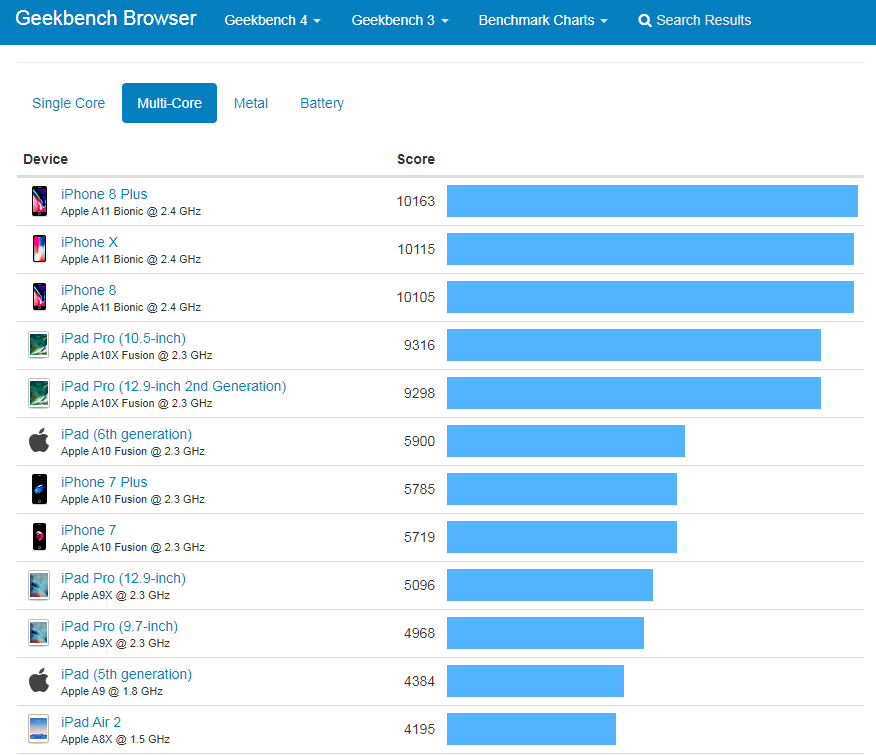Click the score value 4384
Viewport: 876px width, 755px height.
[419, 681]
